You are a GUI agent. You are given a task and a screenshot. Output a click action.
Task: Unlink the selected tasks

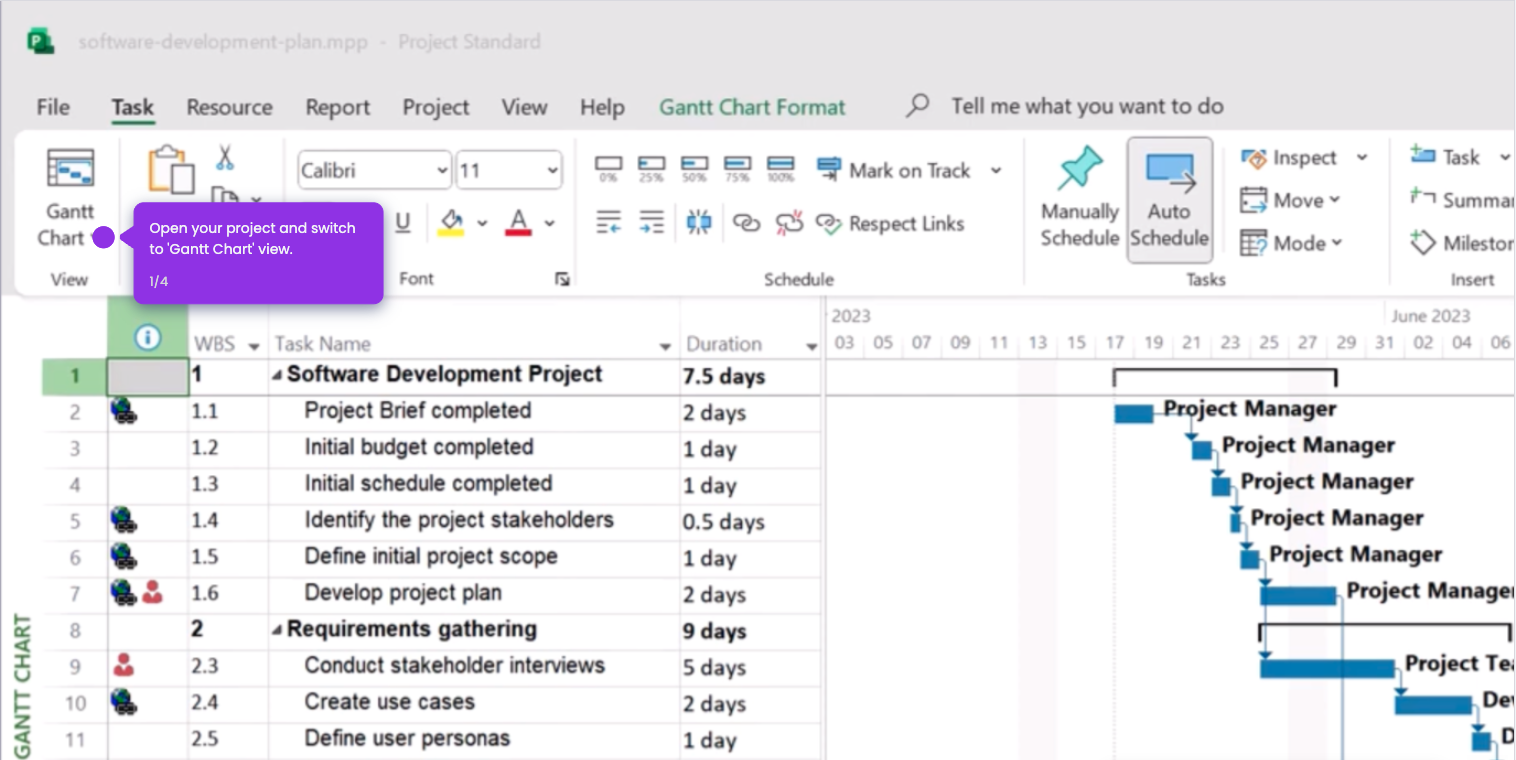point(790,222)
